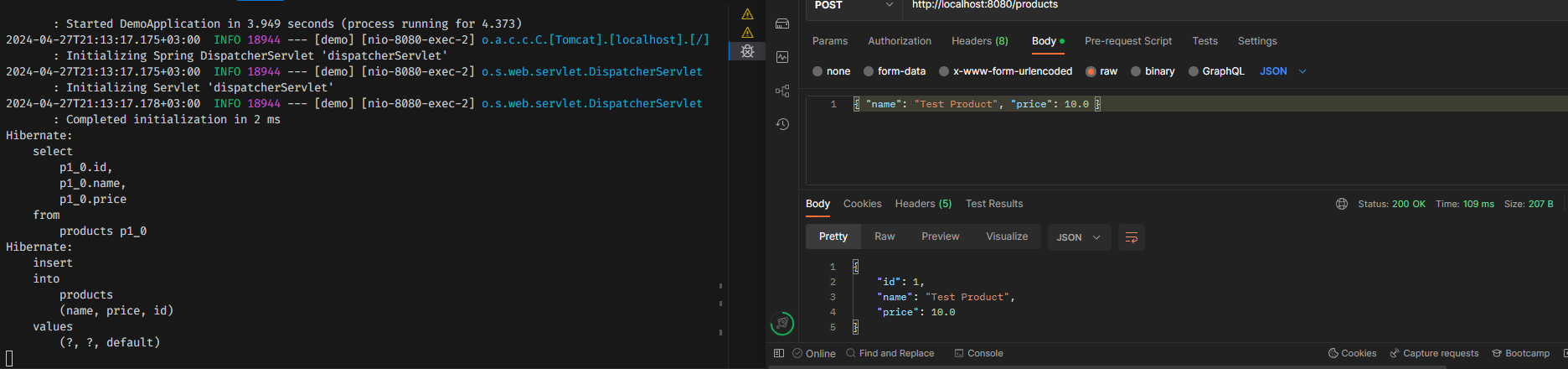The height and width of the screenshot is (369, 1568).
Task: Click the debug bug icon in IDE gutter
Action: pos(747,51)
